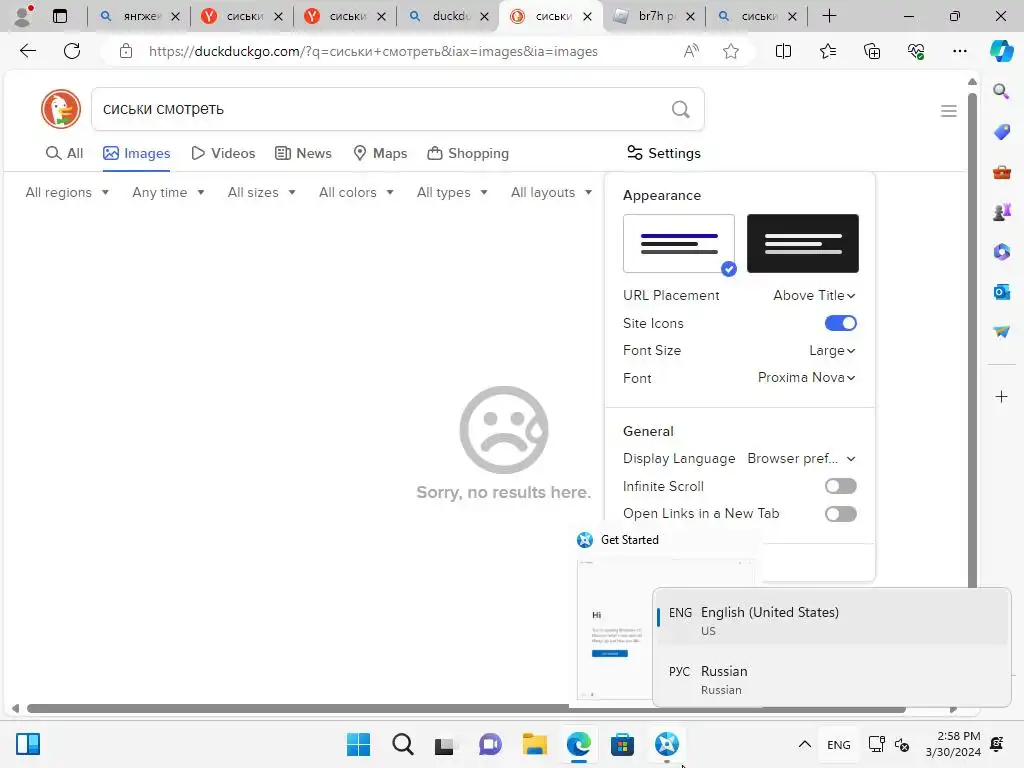Open the sidebar Drop paper-plane icon
This screenshot has width=1024, height=768.
(1001, 332)
